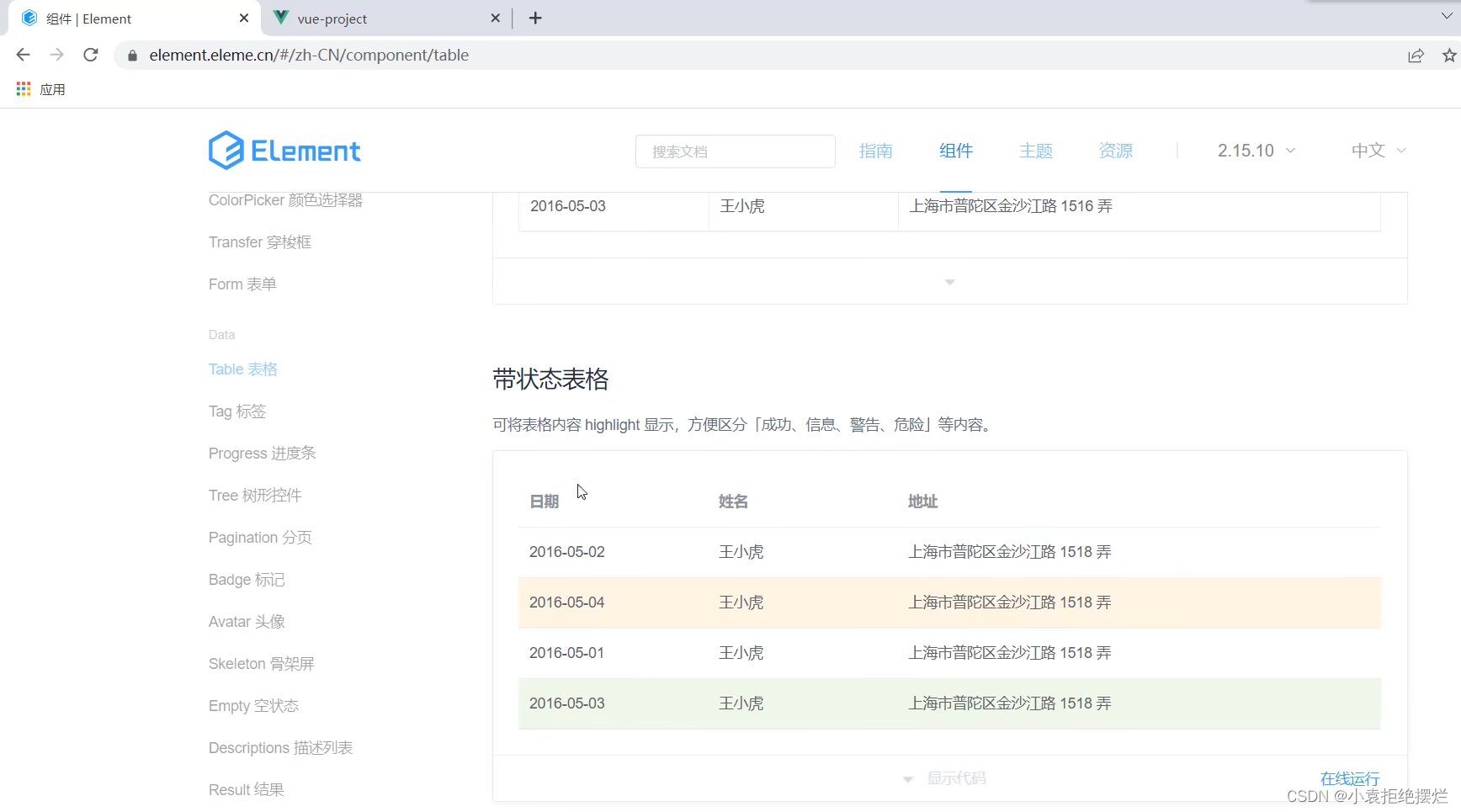Bookmark this page with the star icon
The height and width of the screenshot is (812, 1461).
click(1449, 56)
